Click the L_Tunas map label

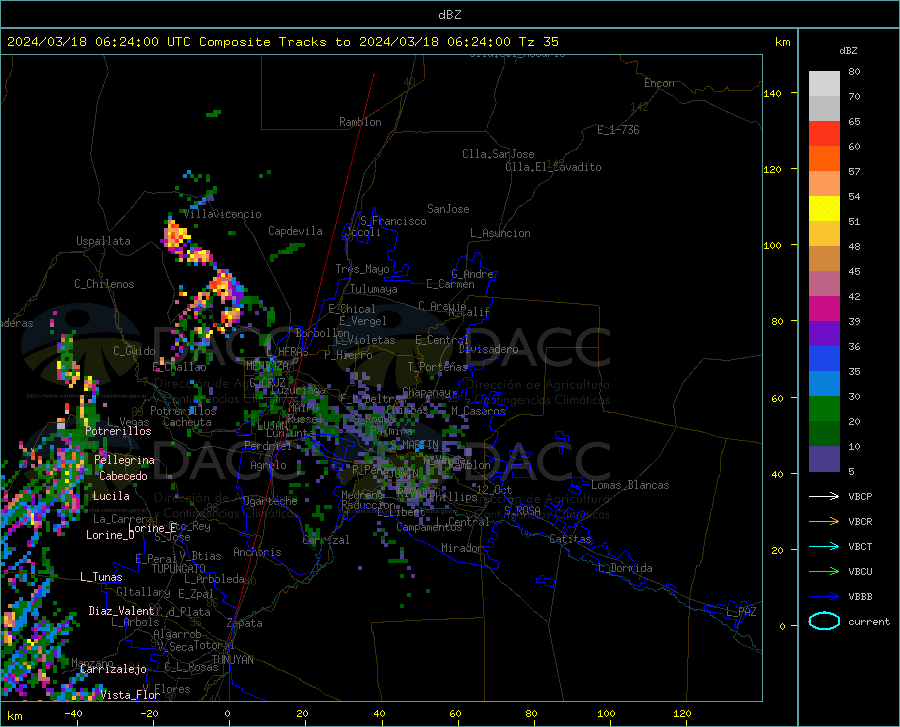[x=101, y=577]
